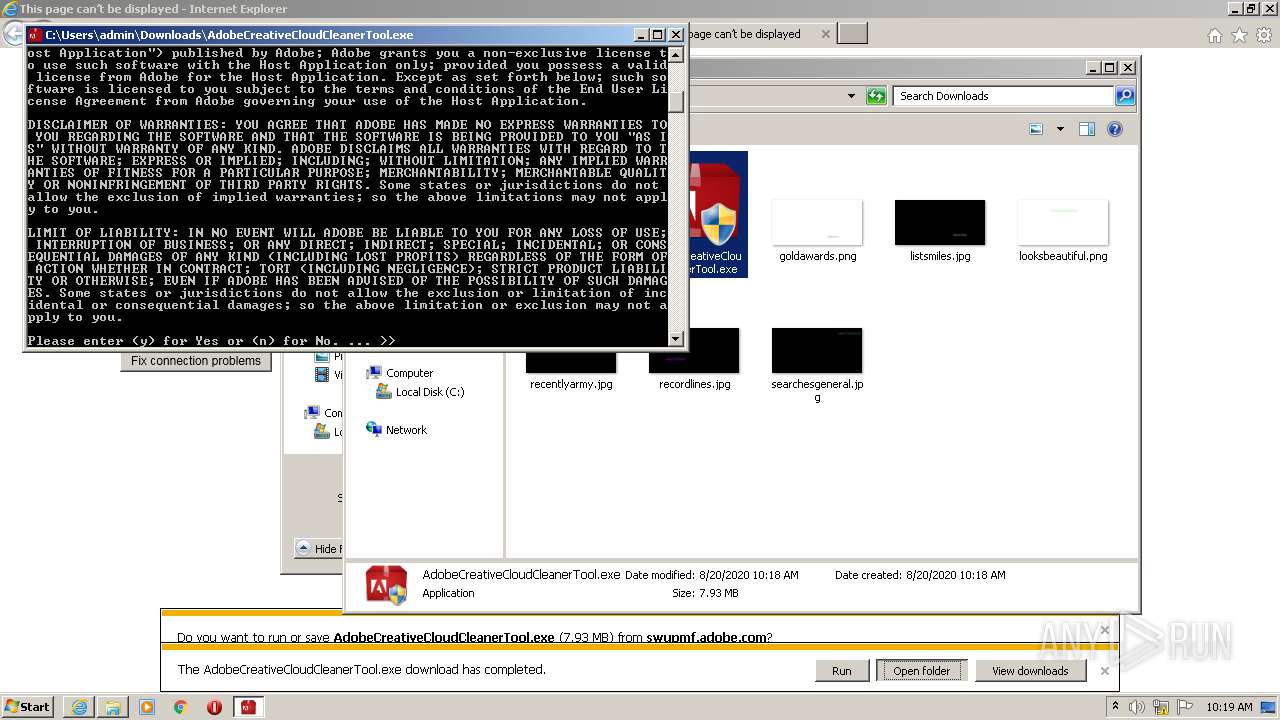
Task: Click IE Home icon
Action: [x=1214, y=36]
